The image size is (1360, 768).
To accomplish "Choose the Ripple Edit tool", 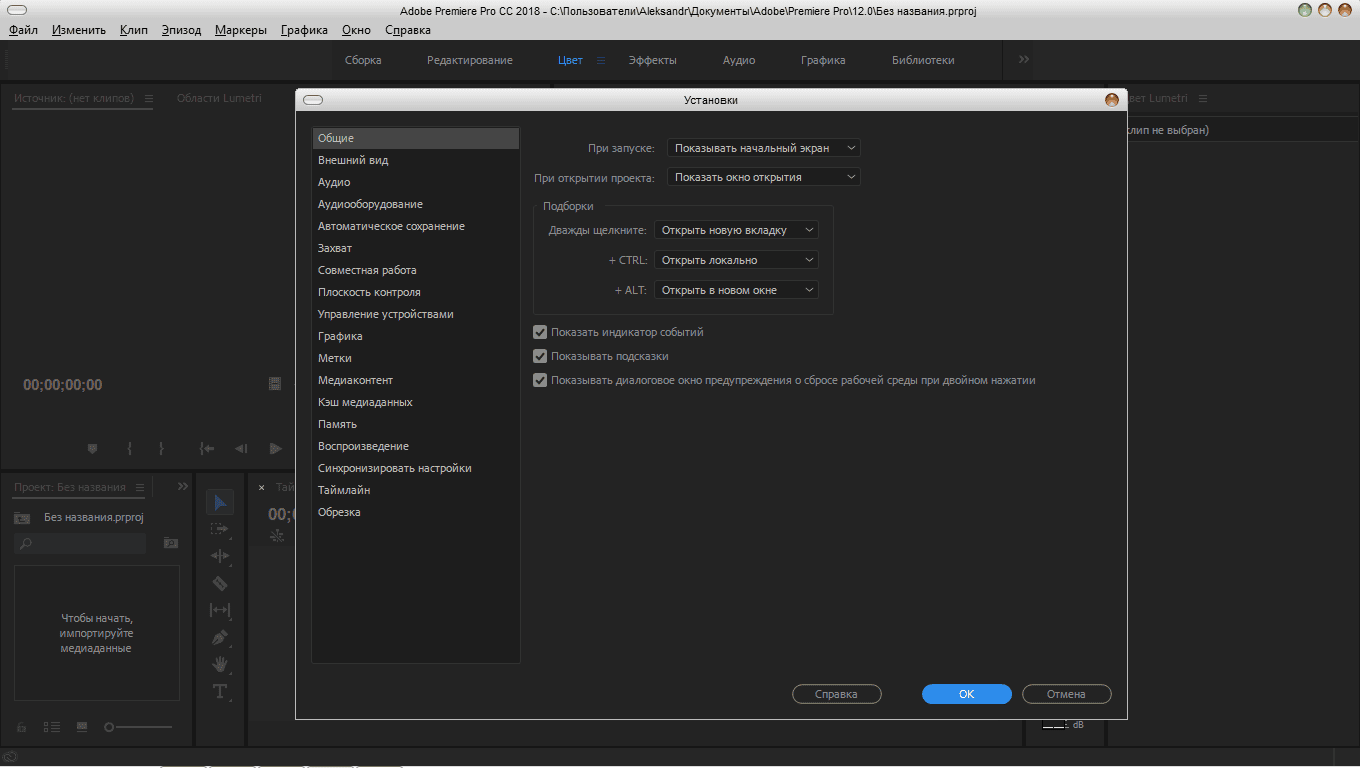I will pyautogui.click(x=220, y=556).
